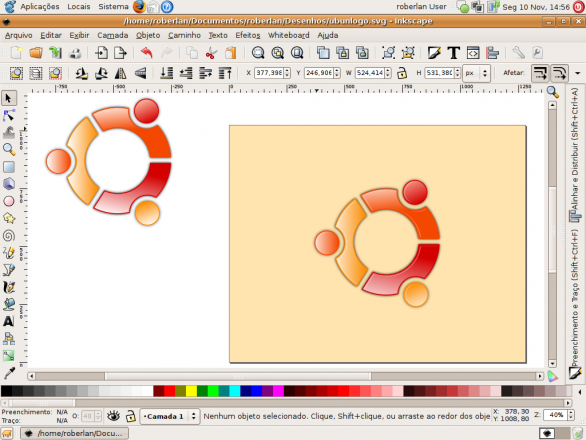Select the Pencil freehand tool
This screenshot has width=586, height=440.
pos(9,253)
